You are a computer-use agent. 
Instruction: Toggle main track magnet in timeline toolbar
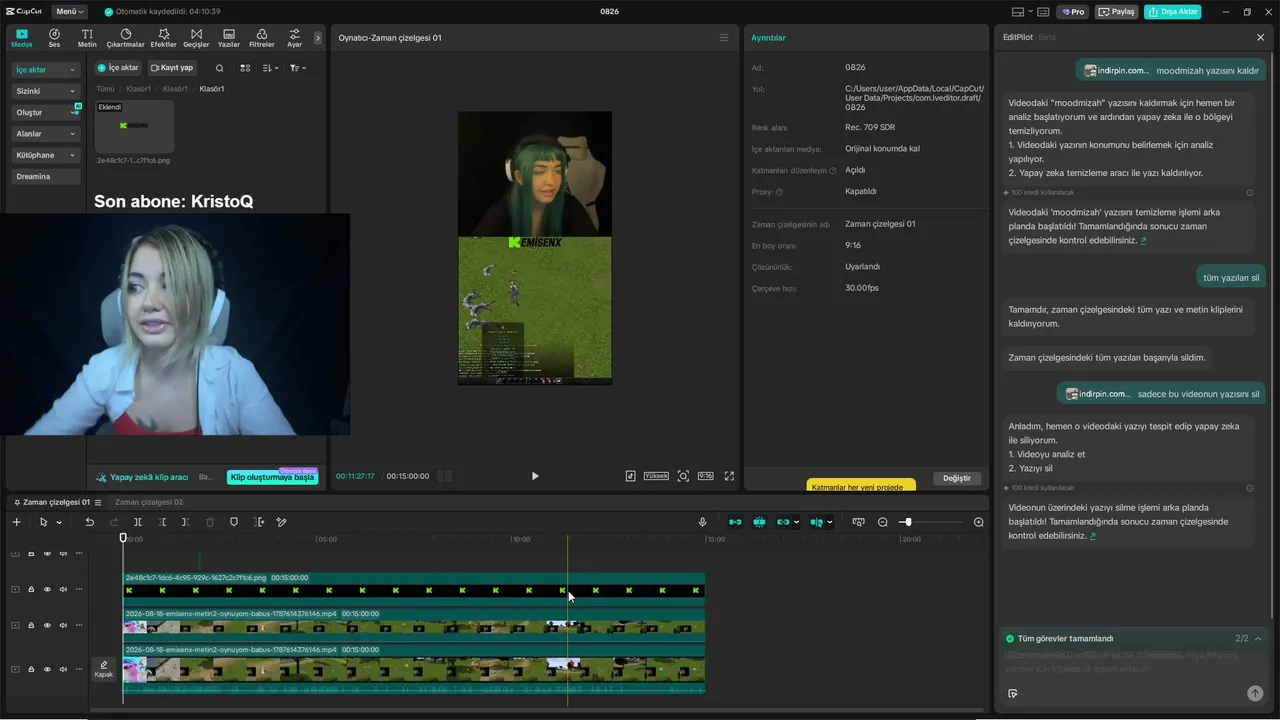pos(735,522)
